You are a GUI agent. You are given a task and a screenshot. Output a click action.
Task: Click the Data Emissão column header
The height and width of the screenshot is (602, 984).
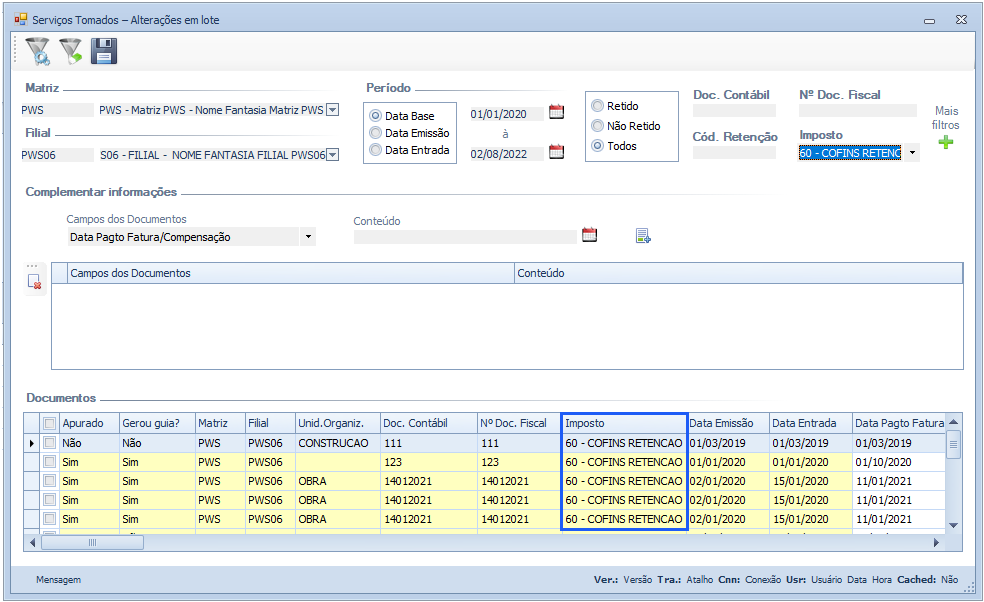tap(727, 423)
